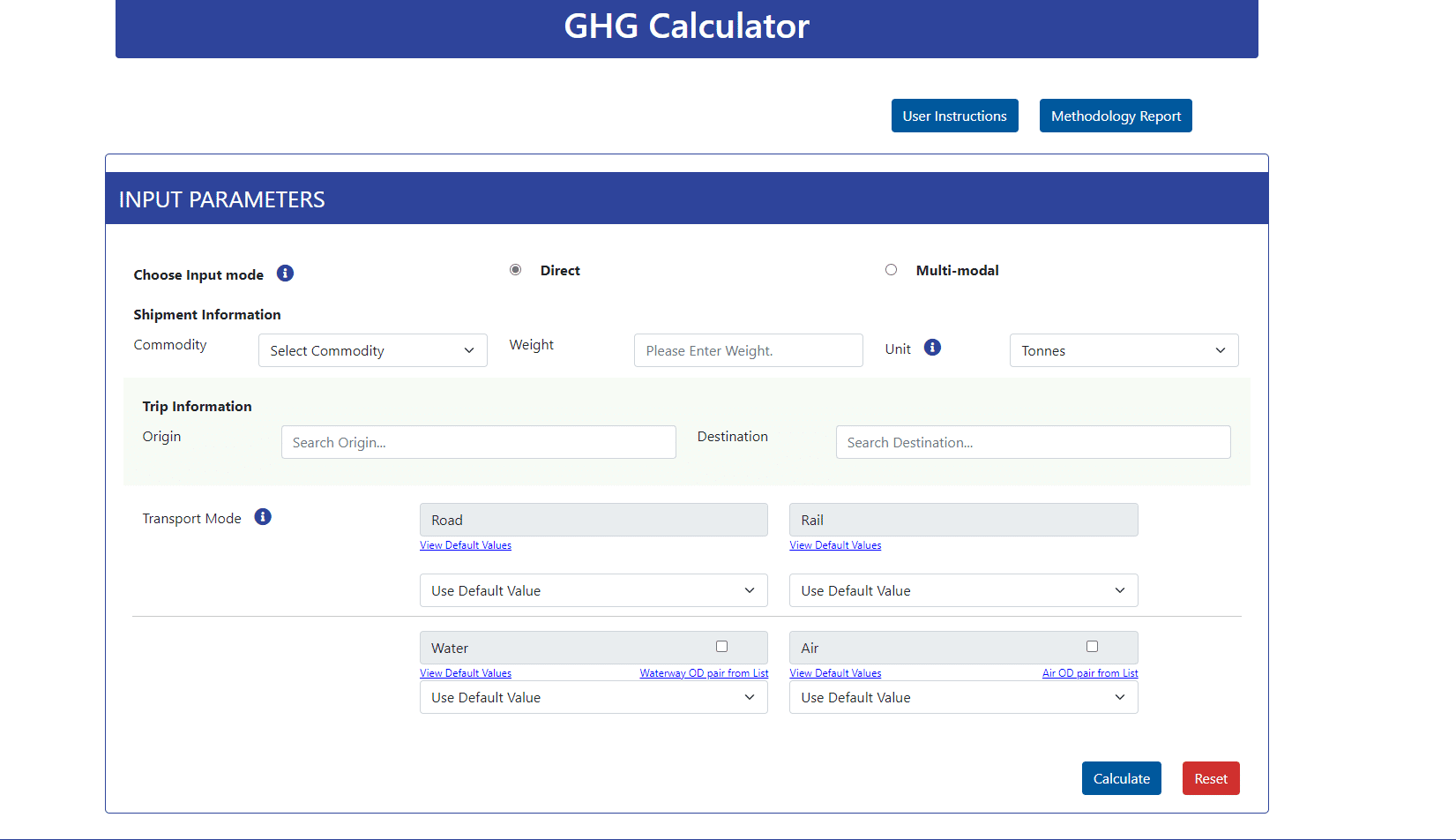Image resolution: width=1456 pixels, height=840 pixels.
Task: Open the User Instructions page
Action: coord(954,116)
